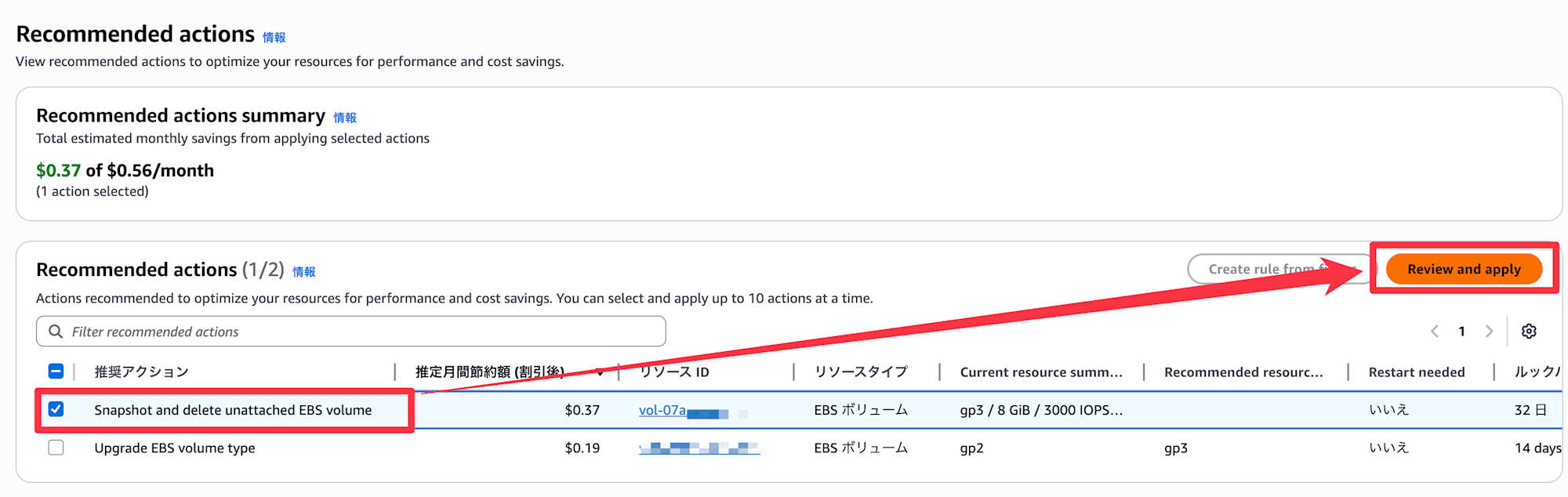Viewport: 1568px width, 497px height.
Task: Toggle the select-all header checkbox
Action: [56, 372]
